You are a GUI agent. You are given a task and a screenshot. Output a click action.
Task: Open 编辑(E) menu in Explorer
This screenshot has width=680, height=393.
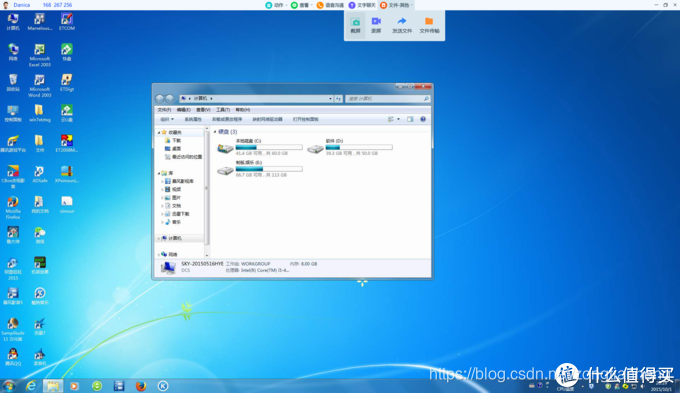click(x=183, y=110)
